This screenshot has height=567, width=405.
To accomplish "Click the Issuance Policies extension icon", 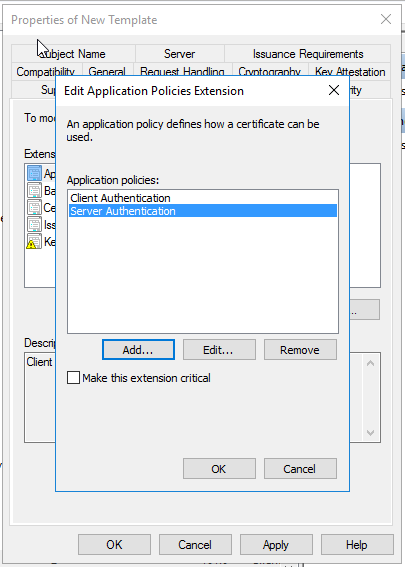I will 34,224.
